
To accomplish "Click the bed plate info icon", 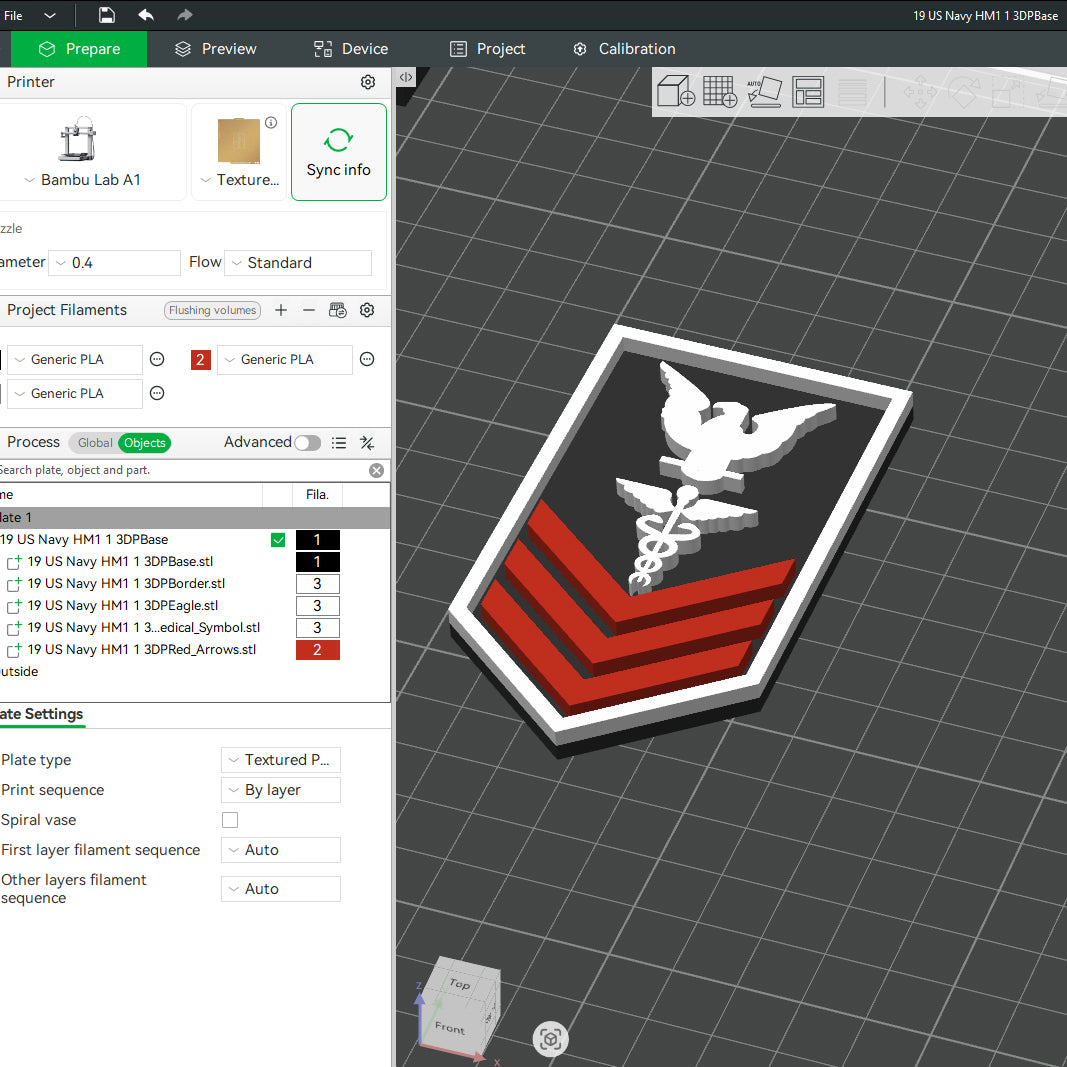I will pos(271,122).
